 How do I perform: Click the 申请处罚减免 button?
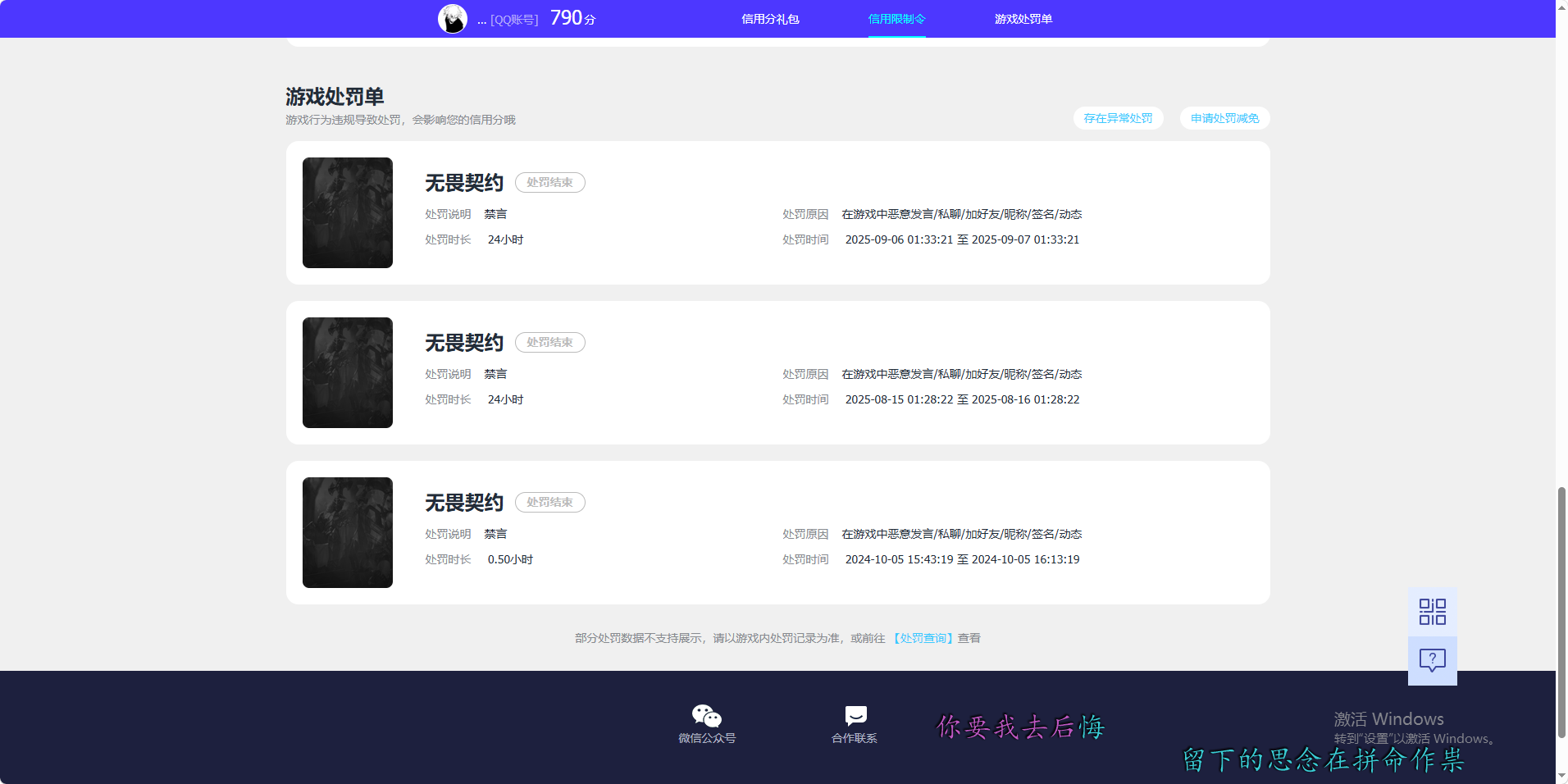point(1223,118)
